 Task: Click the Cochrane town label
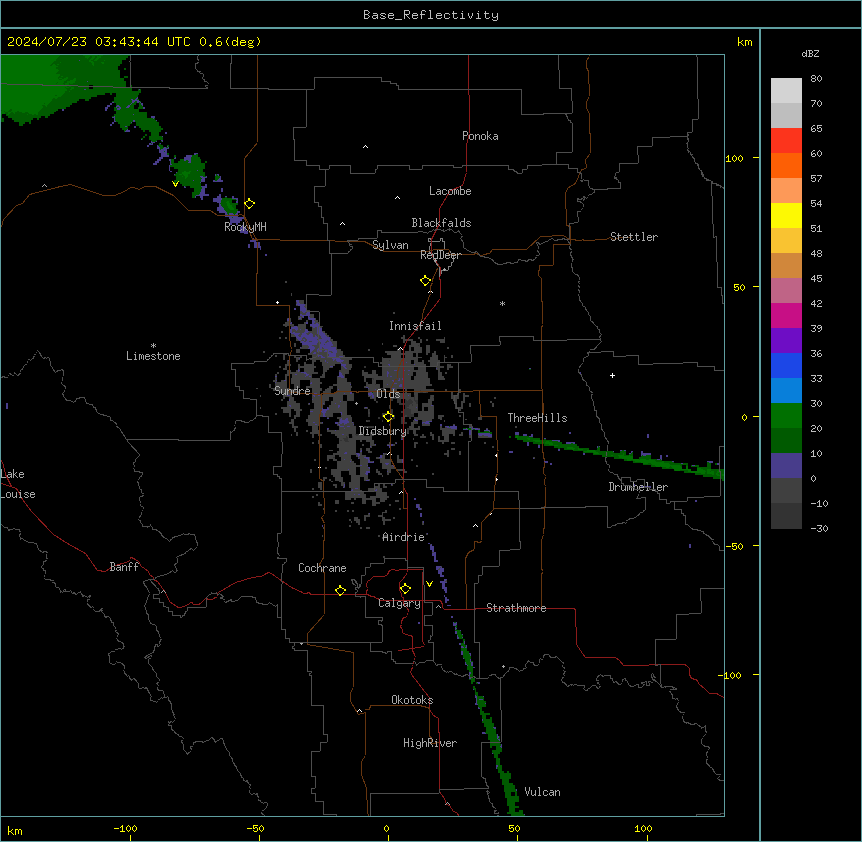[322, 568]
